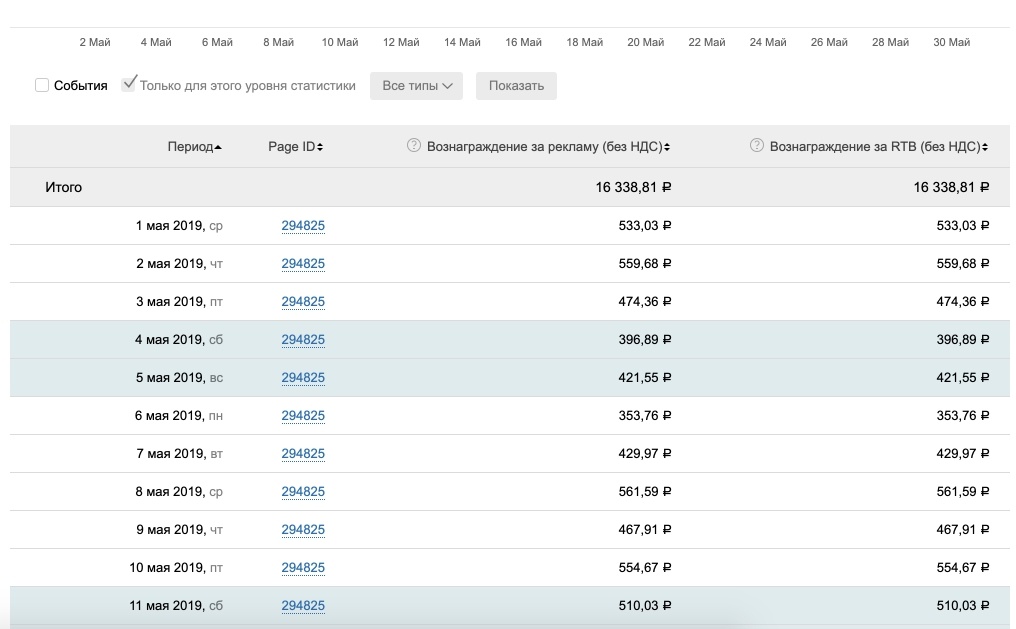Sort by Период column arrow
This screenshot has width=1016, height=629.
pyautogui.click(x=218, y=147)
